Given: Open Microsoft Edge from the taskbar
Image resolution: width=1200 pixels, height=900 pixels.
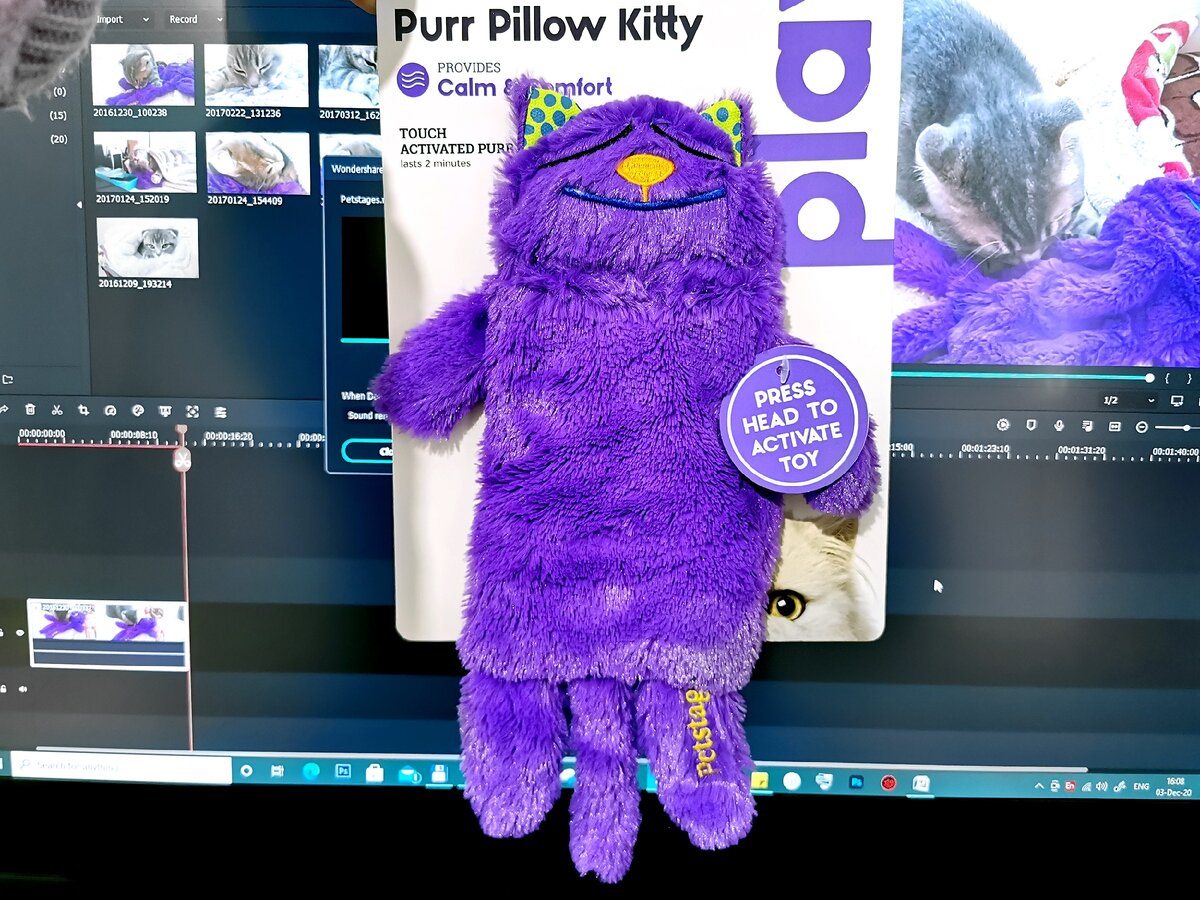Looking at the screenshot, I should click(310, 772).
